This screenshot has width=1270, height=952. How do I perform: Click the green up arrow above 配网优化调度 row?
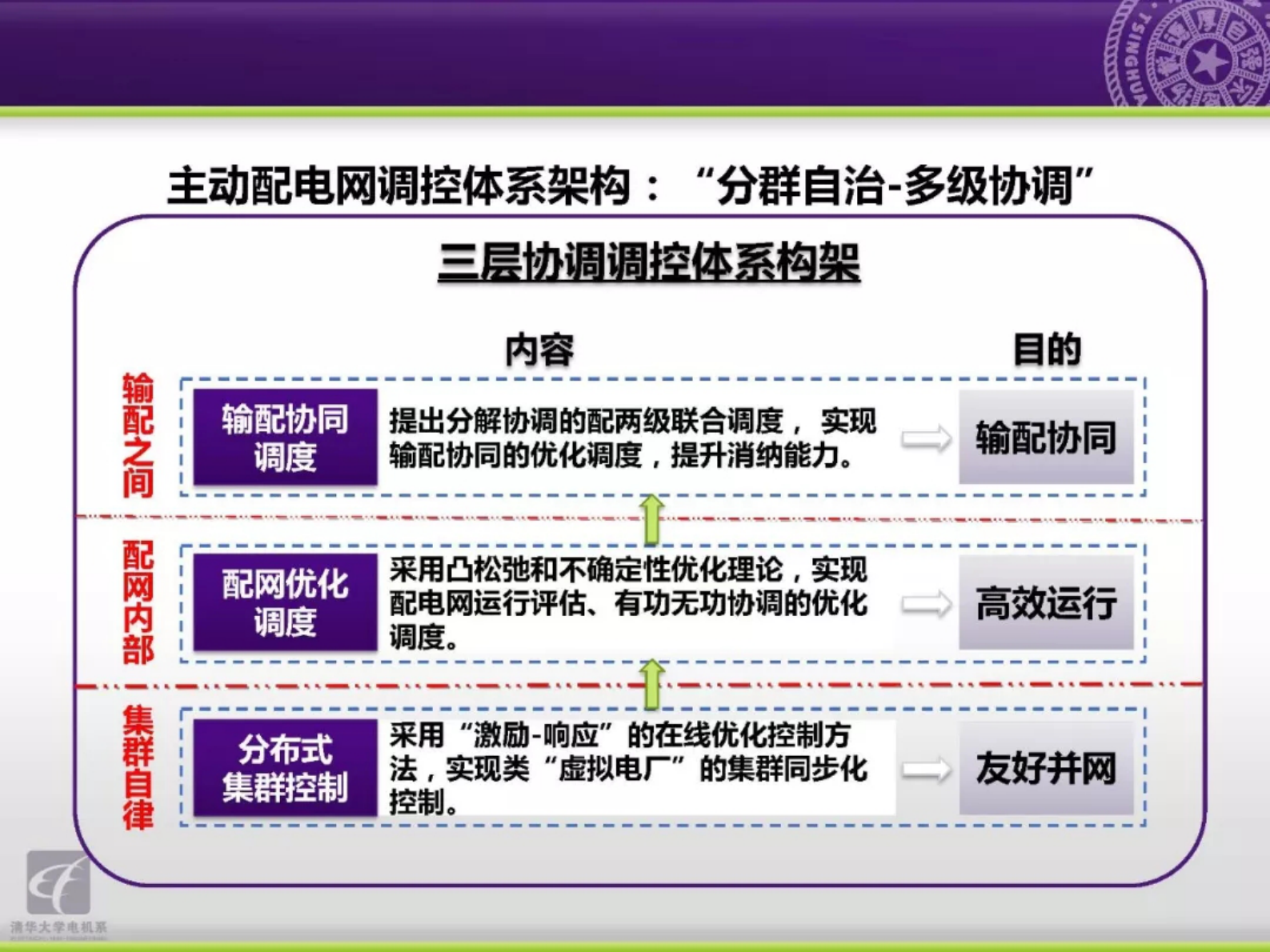tap(651, 518)
